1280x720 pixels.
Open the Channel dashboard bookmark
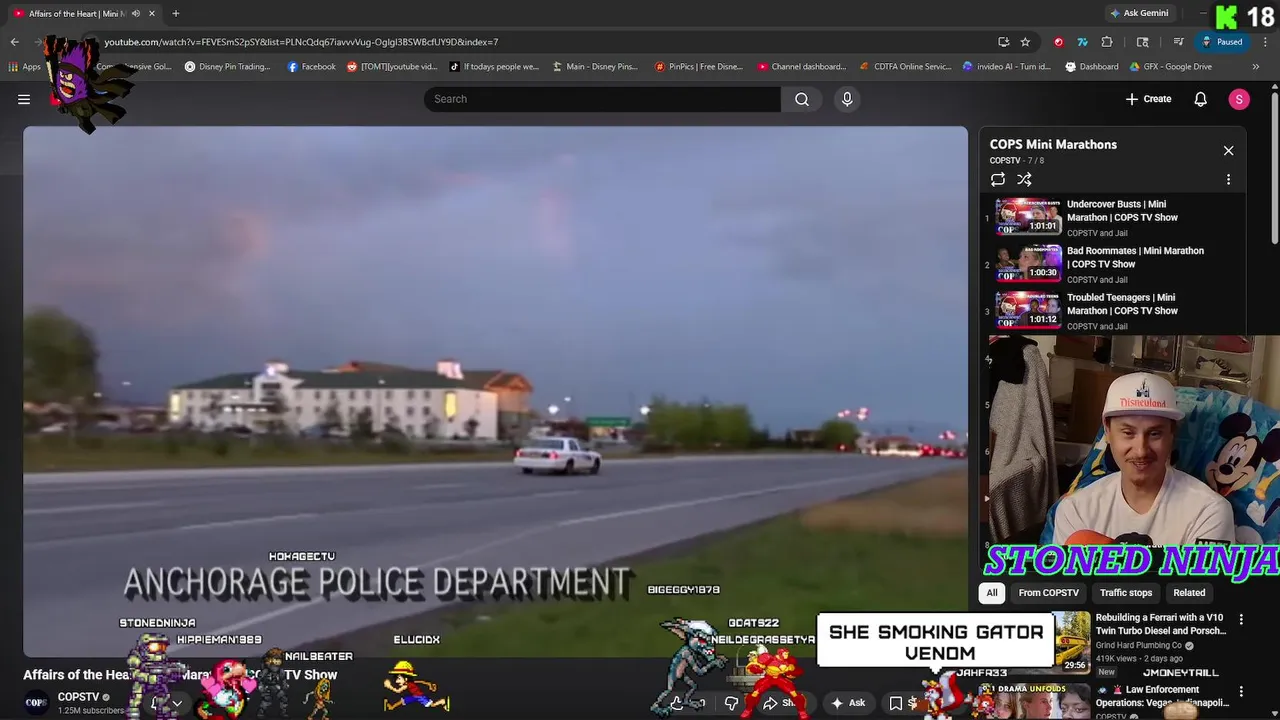(x=802, y=67)
